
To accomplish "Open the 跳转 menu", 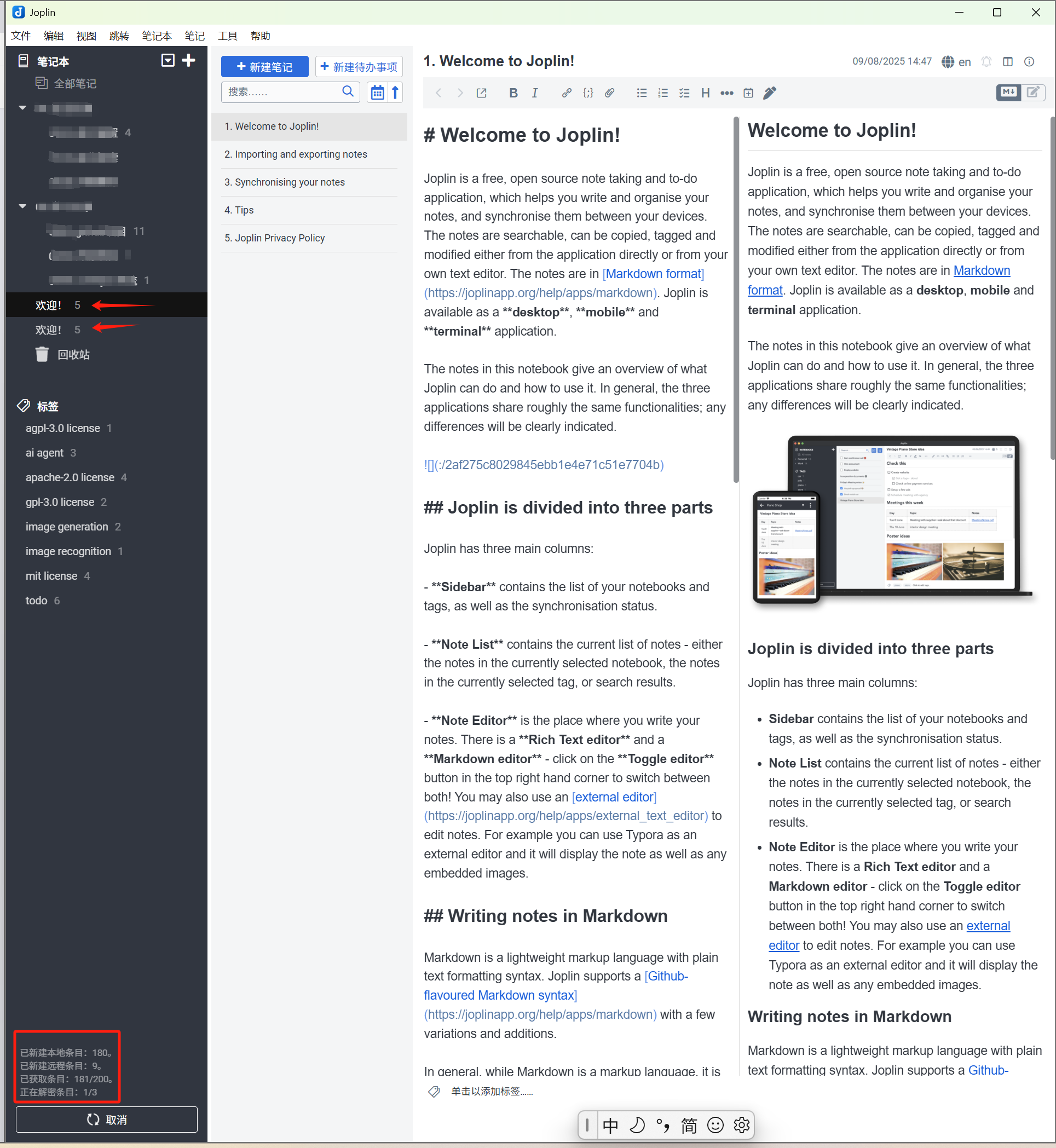I will pos(119,36).
